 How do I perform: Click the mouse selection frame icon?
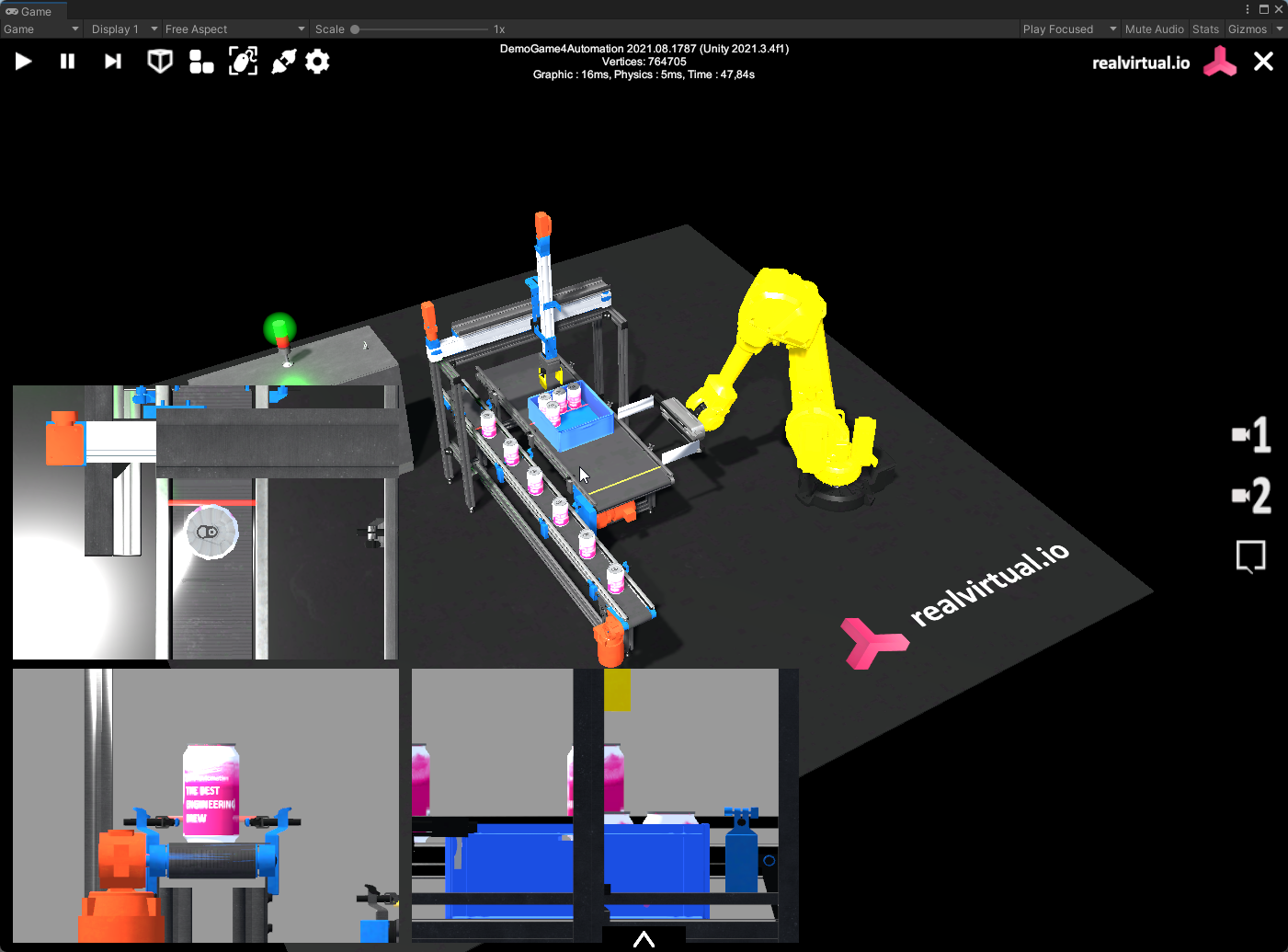243,62
